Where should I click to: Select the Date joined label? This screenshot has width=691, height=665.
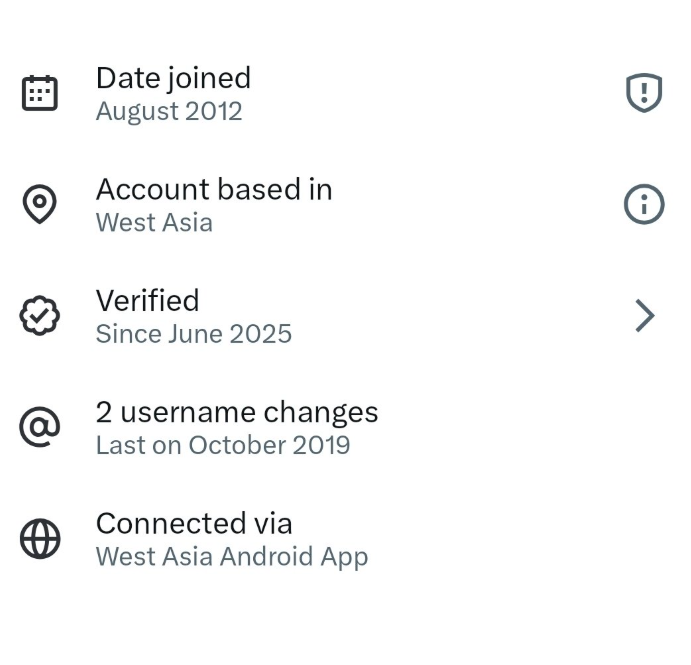tap(173, 78)
